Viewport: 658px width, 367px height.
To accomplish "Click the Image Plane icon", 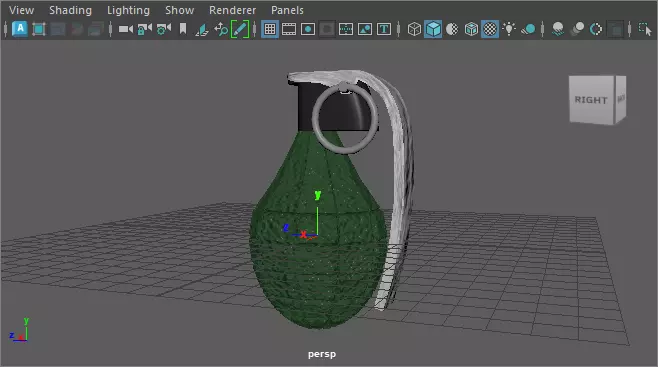I will 202,29.
